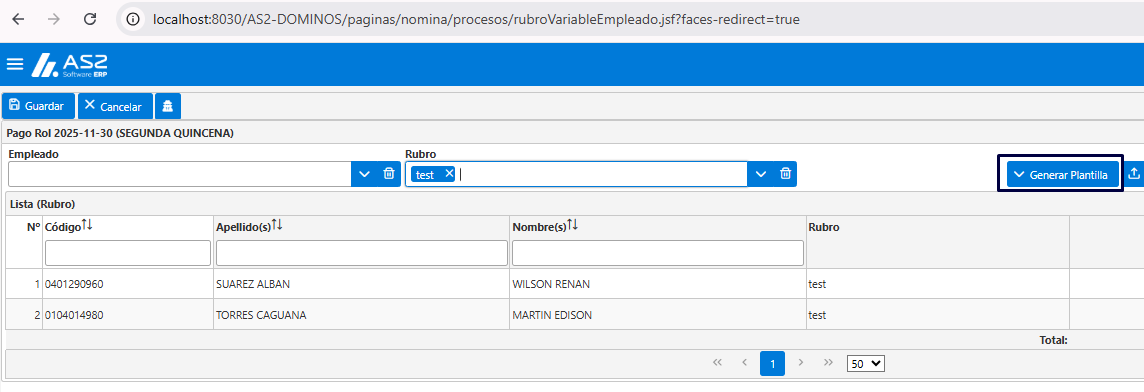
Task: Clear Empleado field with trash icon
Action: click(x=389, y=174)
